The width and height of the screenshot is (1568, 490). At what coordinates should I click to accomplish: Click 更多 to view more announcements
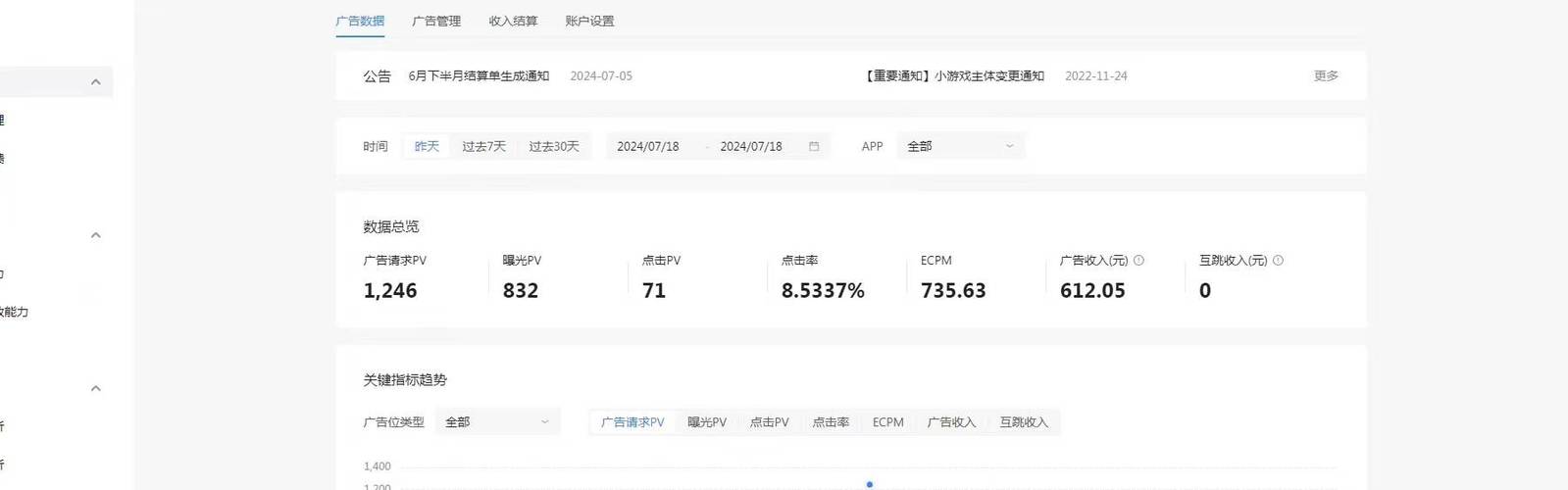[x=1326, y=75]
